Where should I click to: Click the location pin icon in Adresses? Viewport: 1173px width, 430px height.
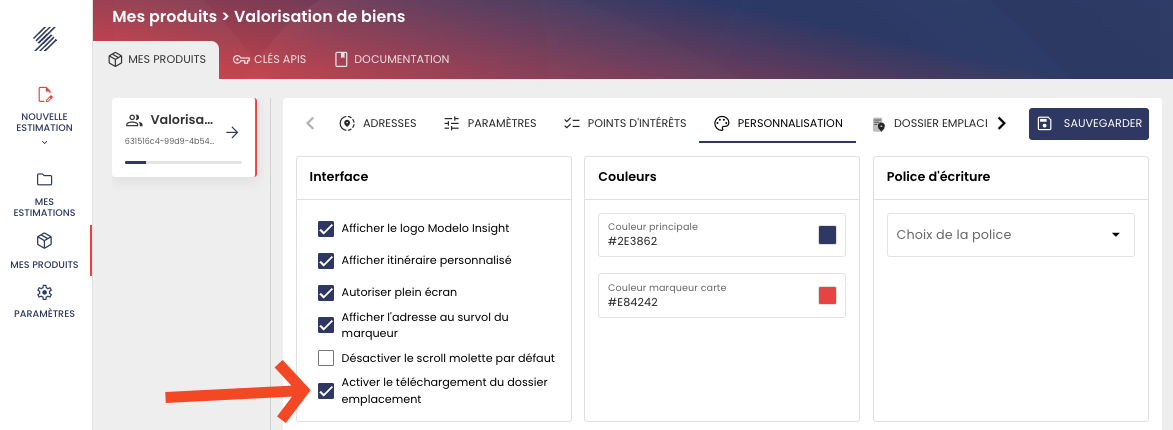tap(346, 123)
